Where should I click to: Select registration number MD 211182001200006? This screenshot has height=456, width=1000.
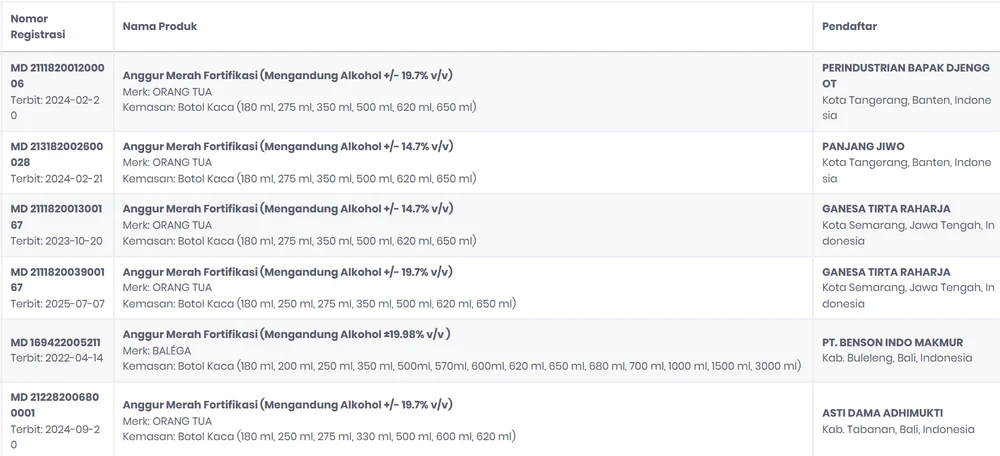point(57,75)
